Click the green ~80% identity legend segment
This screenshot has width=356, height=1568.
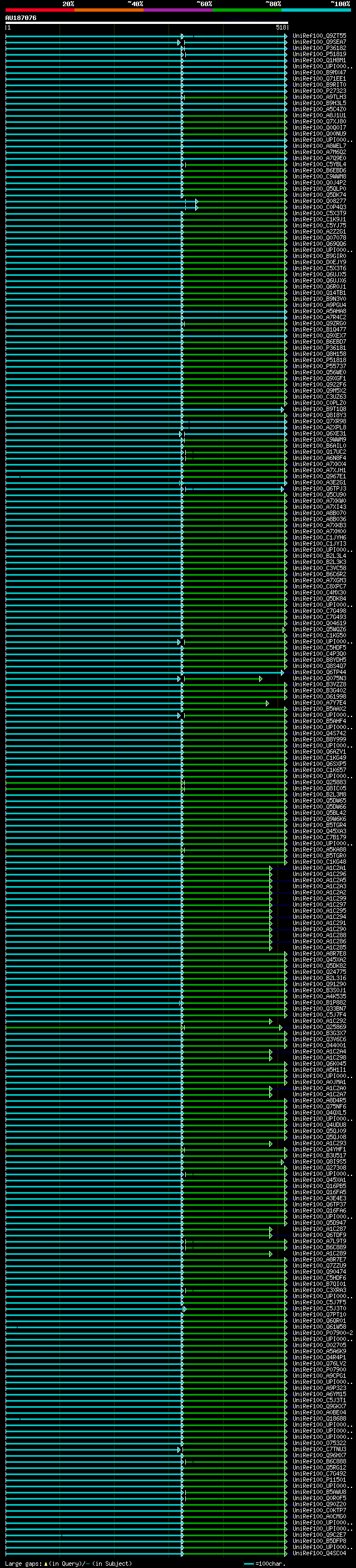coord(247,10)
